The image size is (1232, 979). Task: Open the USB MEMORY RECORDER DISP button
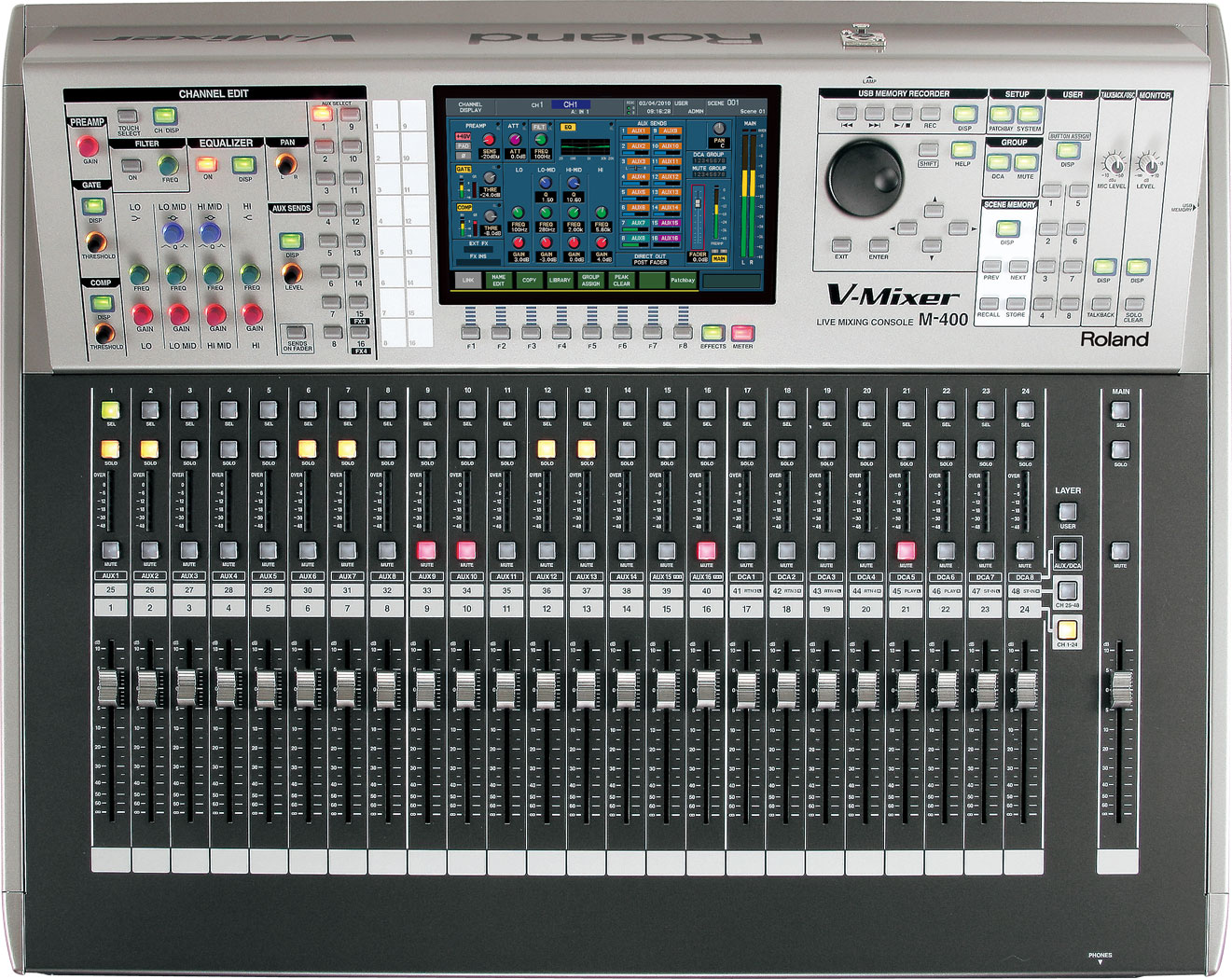(964, 115)
